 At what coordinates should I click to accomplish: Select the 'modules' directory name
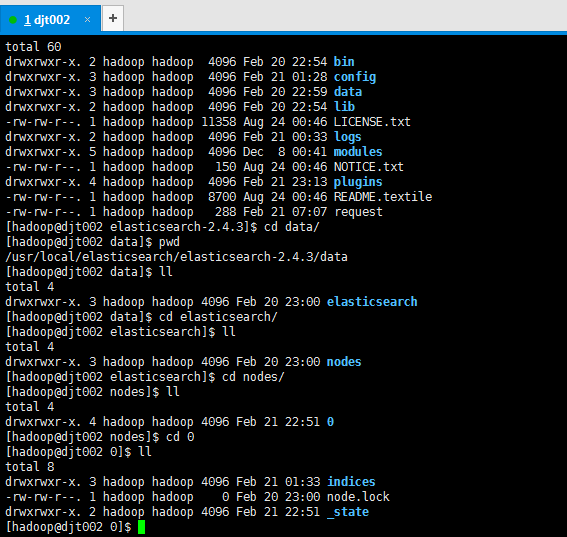tap(358, 152)
